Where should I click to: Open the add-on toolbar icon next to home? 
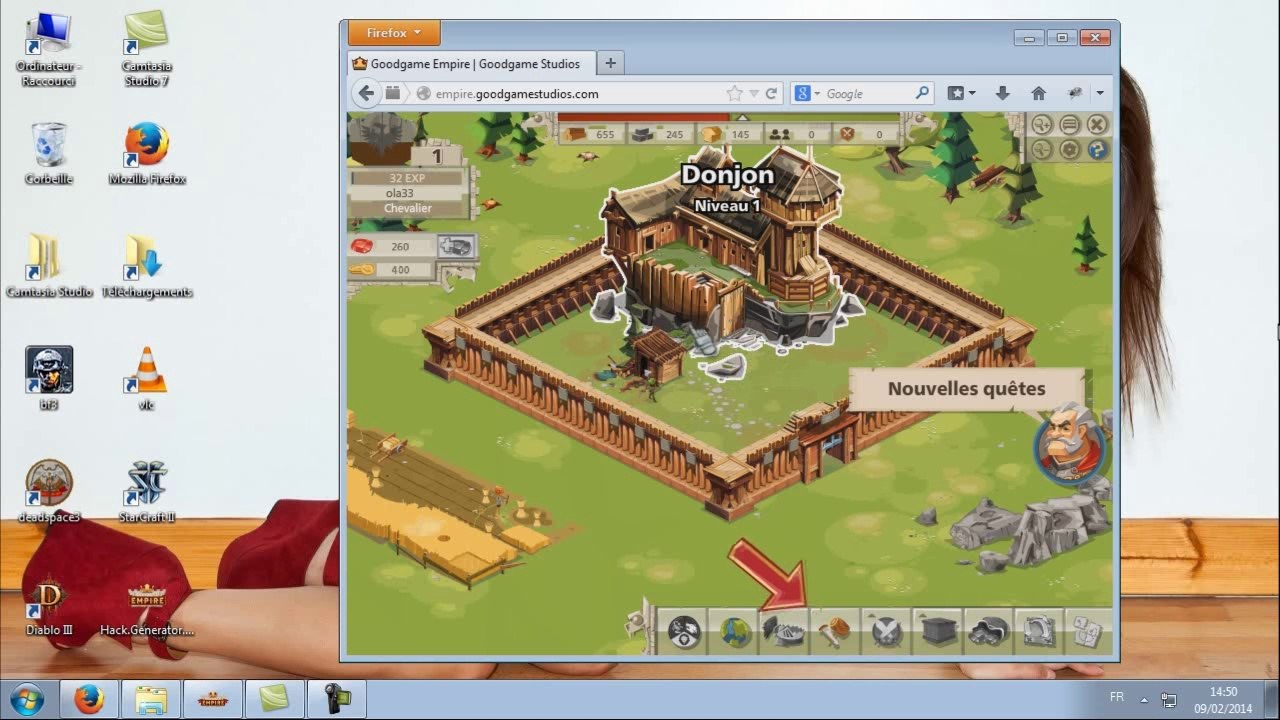pos(1075,93)
